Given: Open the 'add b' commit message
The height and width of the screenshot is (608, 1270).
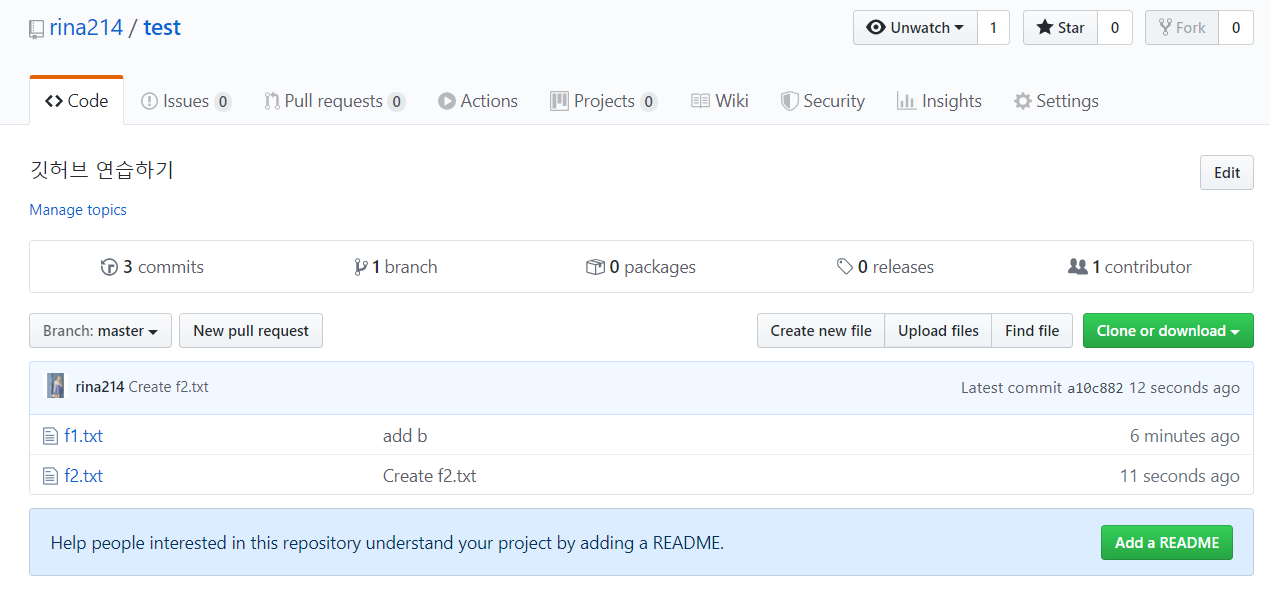Looking at the screenshot, I should click(x=405, y=436).
